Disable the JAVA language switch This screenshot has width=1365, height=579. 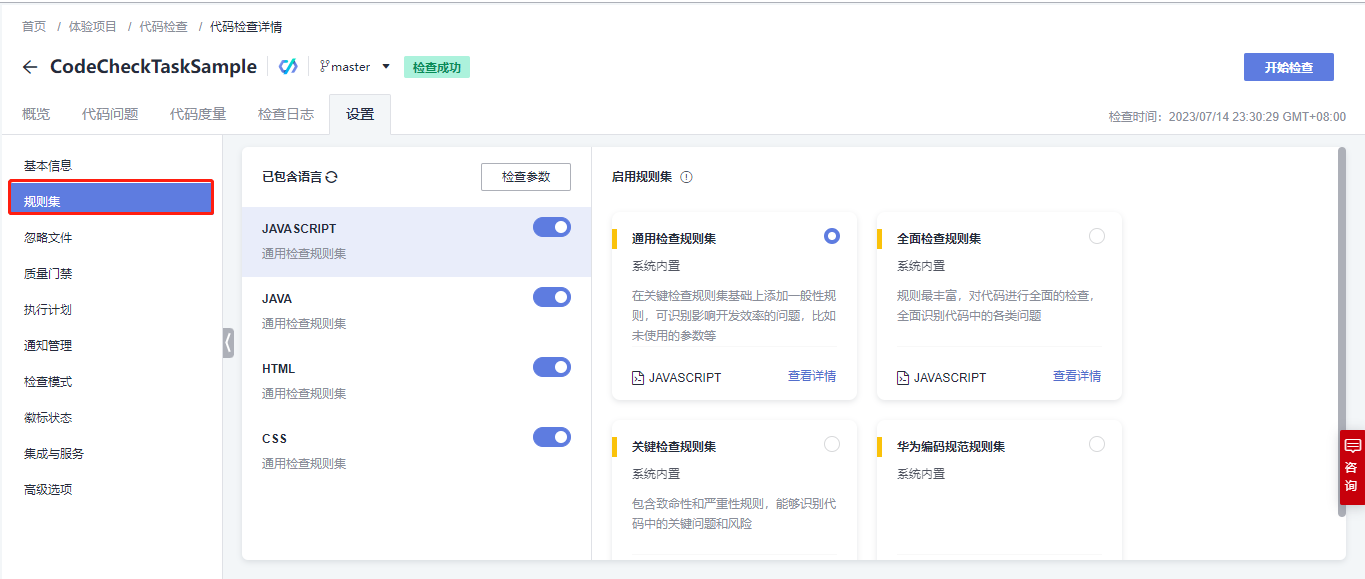point(552,297)
